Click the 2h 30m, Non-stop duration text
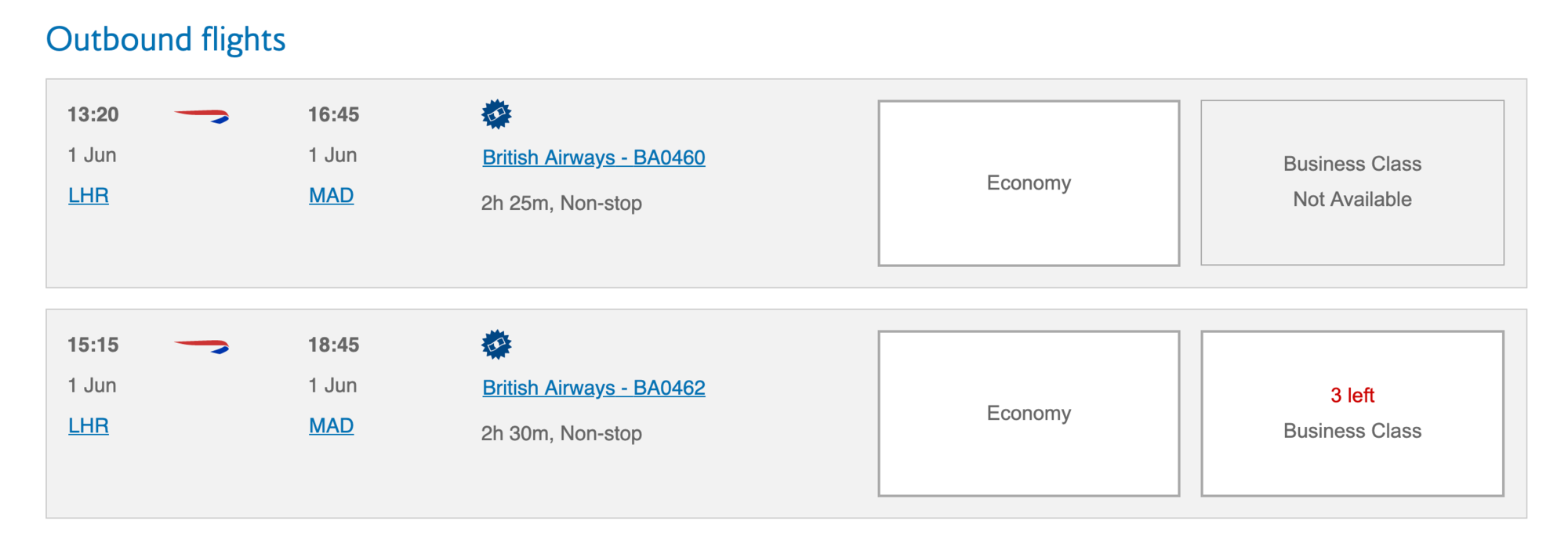This screenshot has height=535, width=1568. tap(561, 433)
